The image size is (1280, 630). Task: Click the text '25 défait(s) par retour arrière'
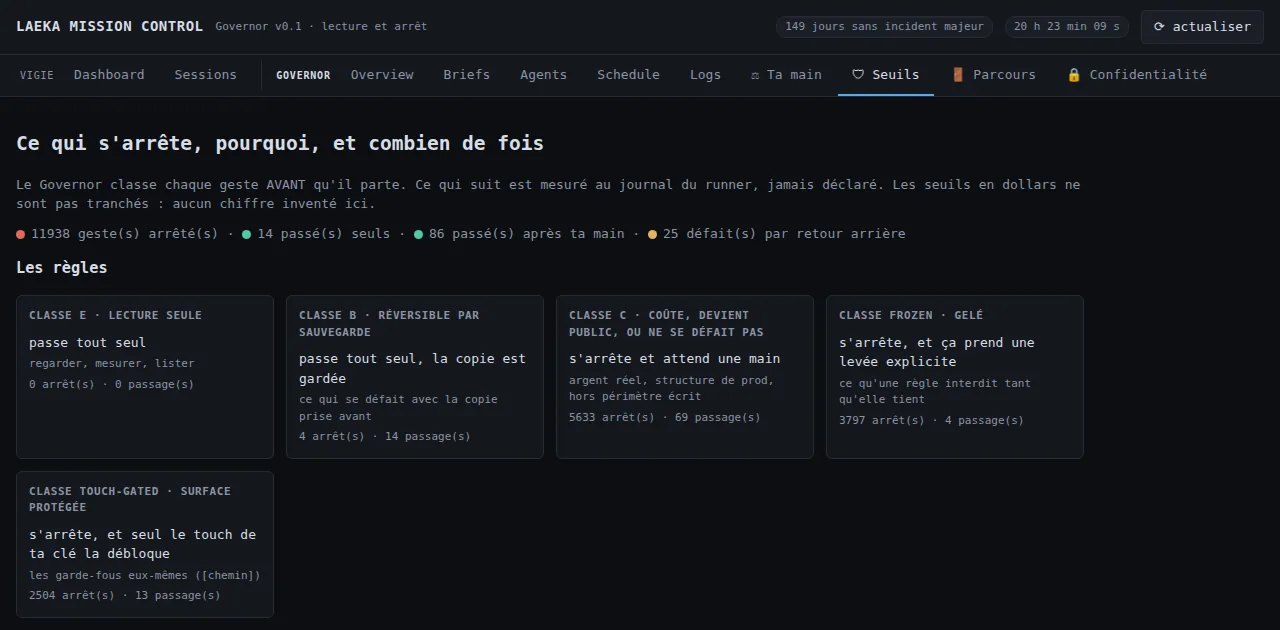pyautogui.click(x=784, y=234)
